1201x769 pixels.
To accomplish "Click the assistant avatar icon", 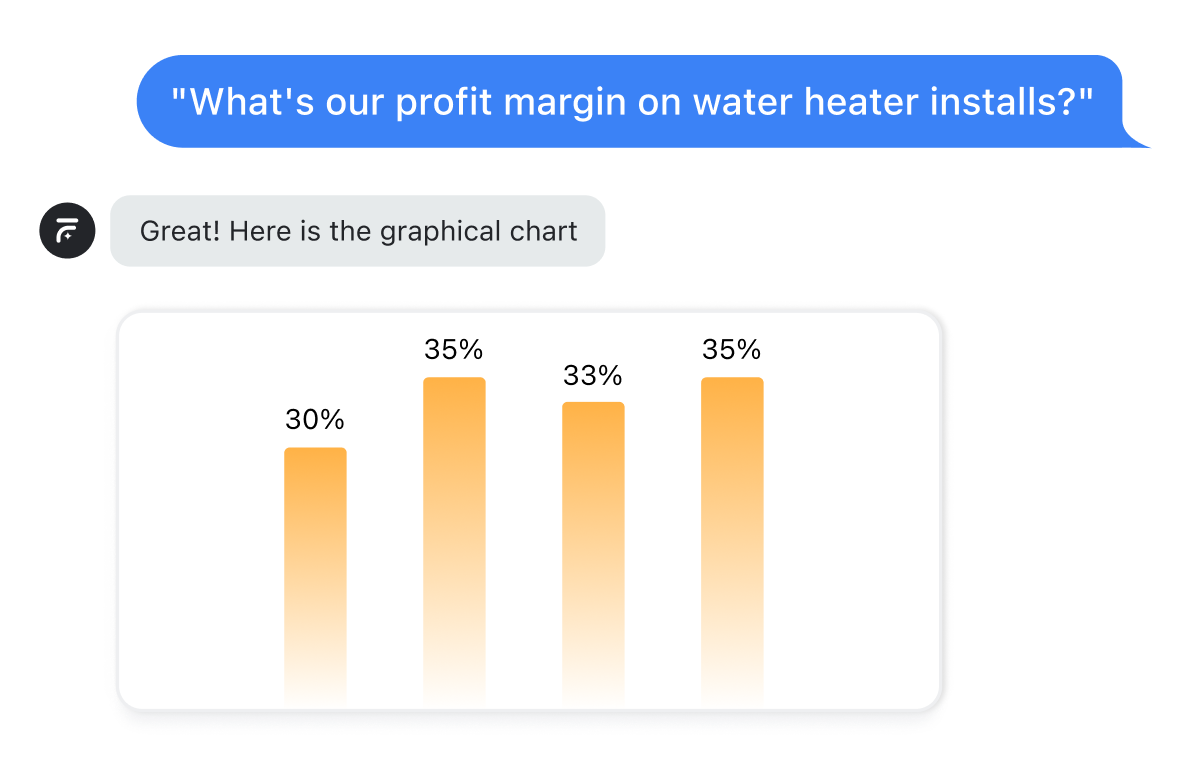I will pyautogui.click(x=67, y=230).
